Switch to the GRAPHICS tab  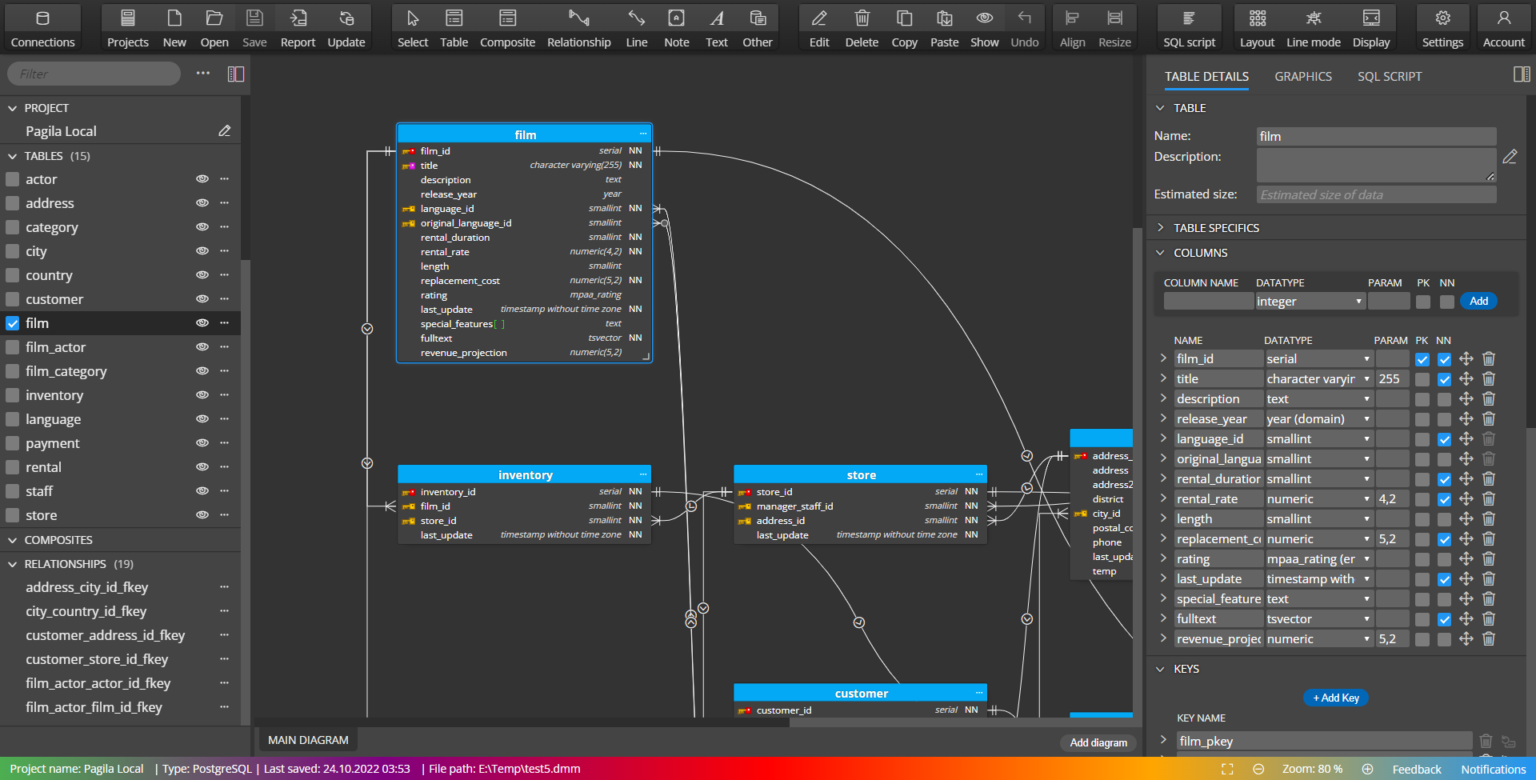(1302, 76)
